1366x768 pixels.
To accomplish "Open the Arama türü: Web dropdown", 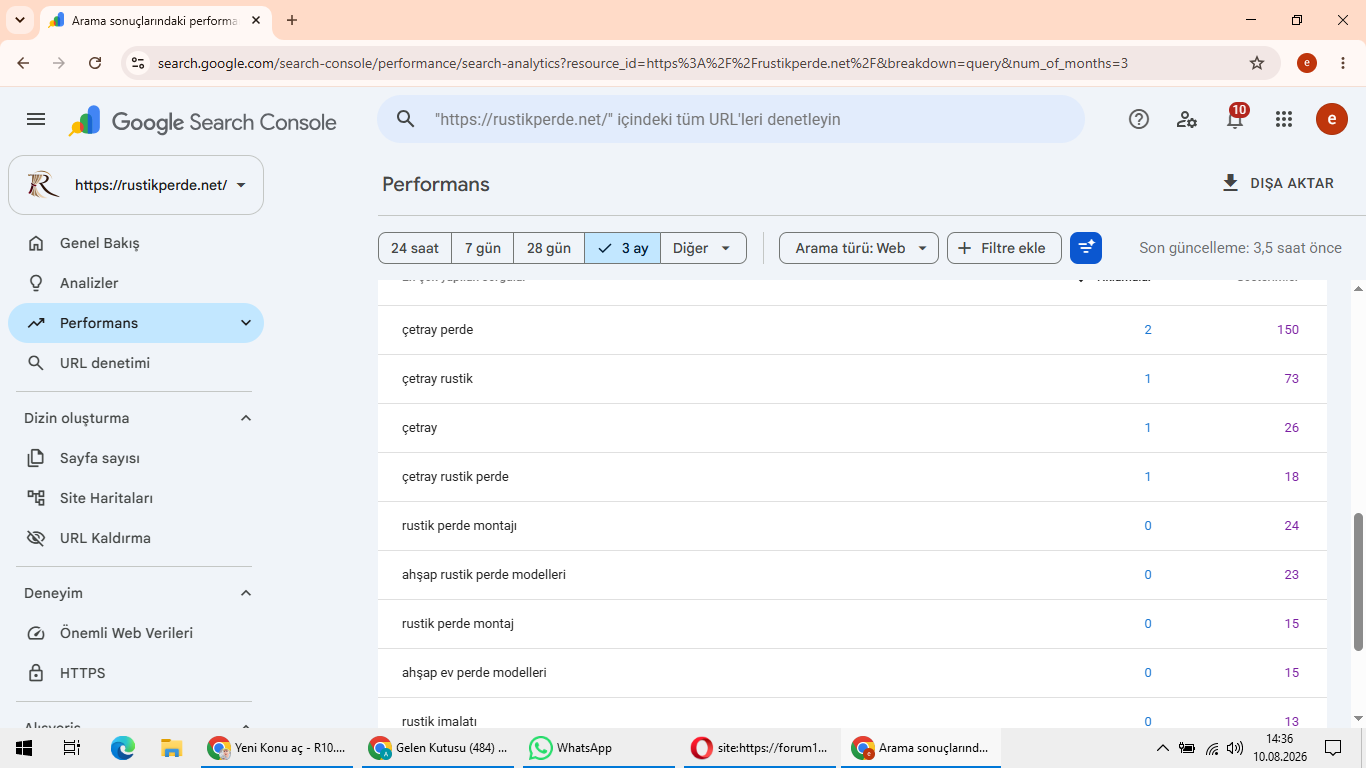I will click(859, 248).
